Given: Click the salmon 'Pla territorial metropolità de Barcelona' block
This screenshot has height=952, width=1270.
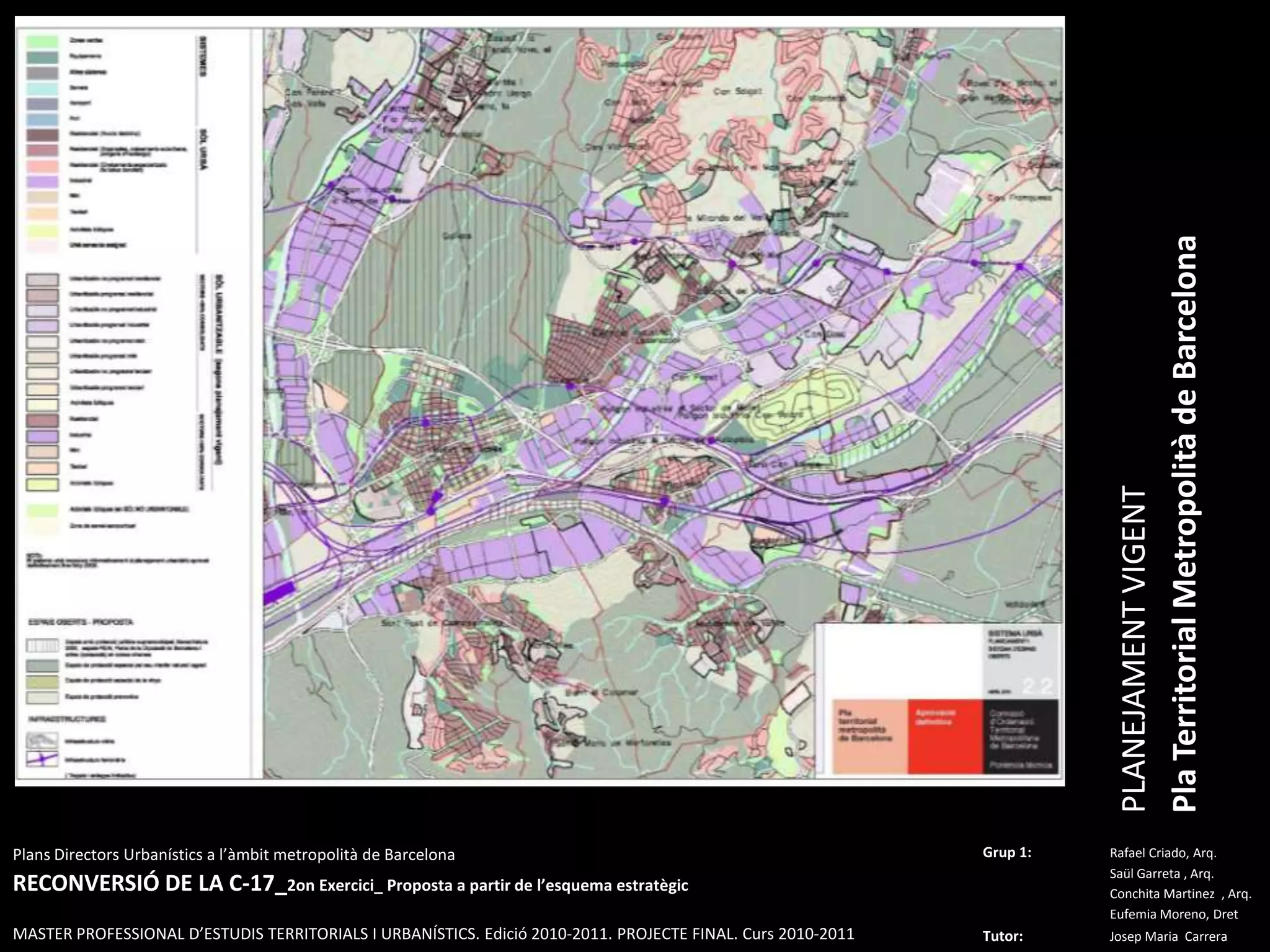Looking at the screenshot, I should click(869, 736).
